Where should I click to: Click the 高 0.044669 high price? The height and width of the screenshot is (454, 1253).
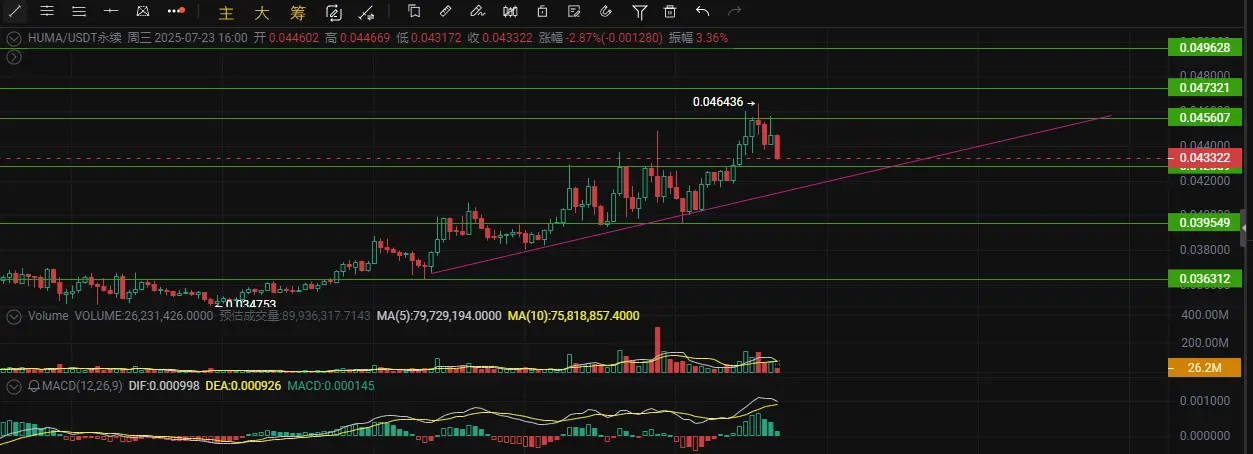(359, 37)
